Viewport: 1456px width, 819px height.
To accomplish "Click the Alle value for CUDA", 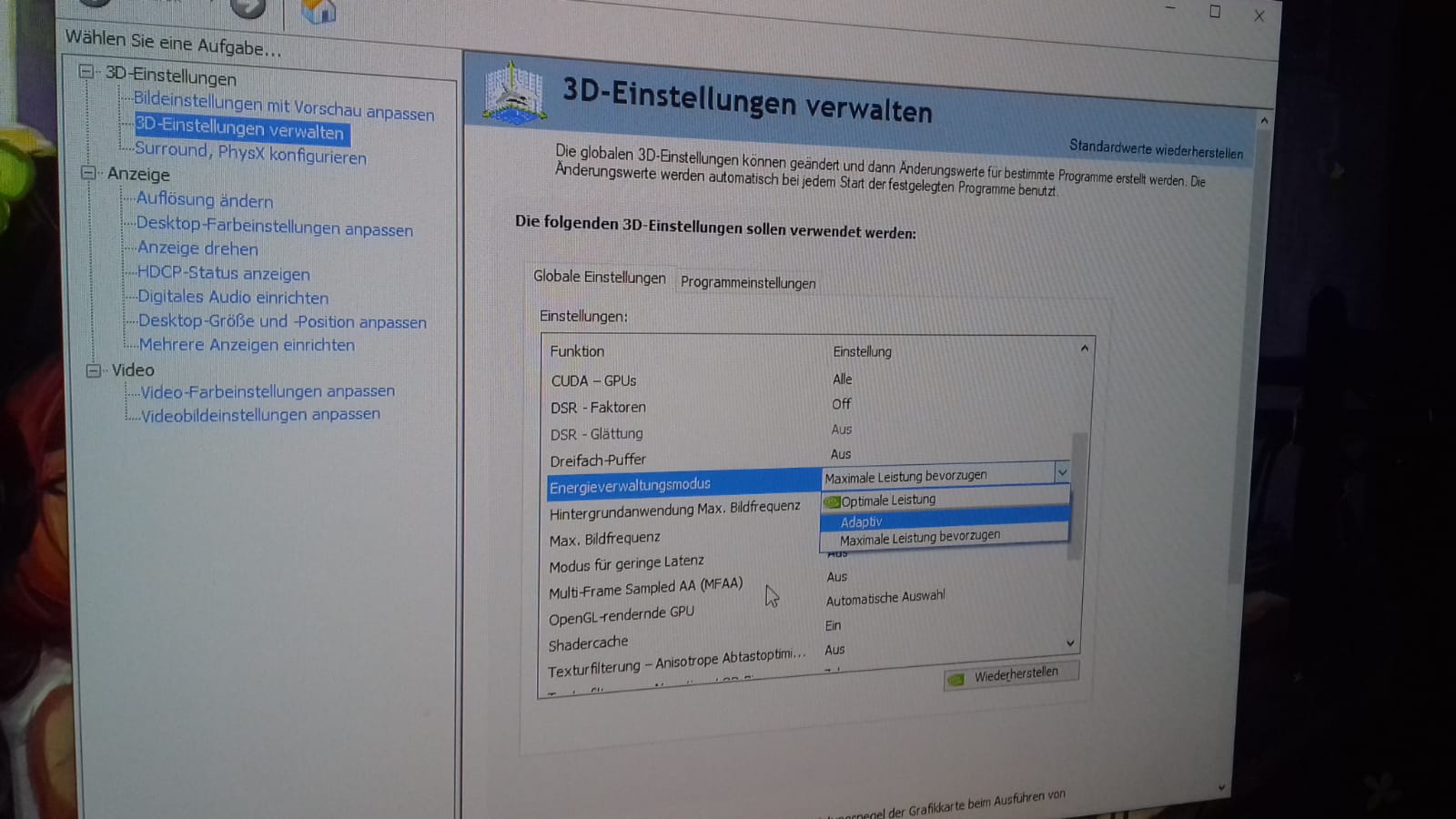I will (x=843, y=379).
